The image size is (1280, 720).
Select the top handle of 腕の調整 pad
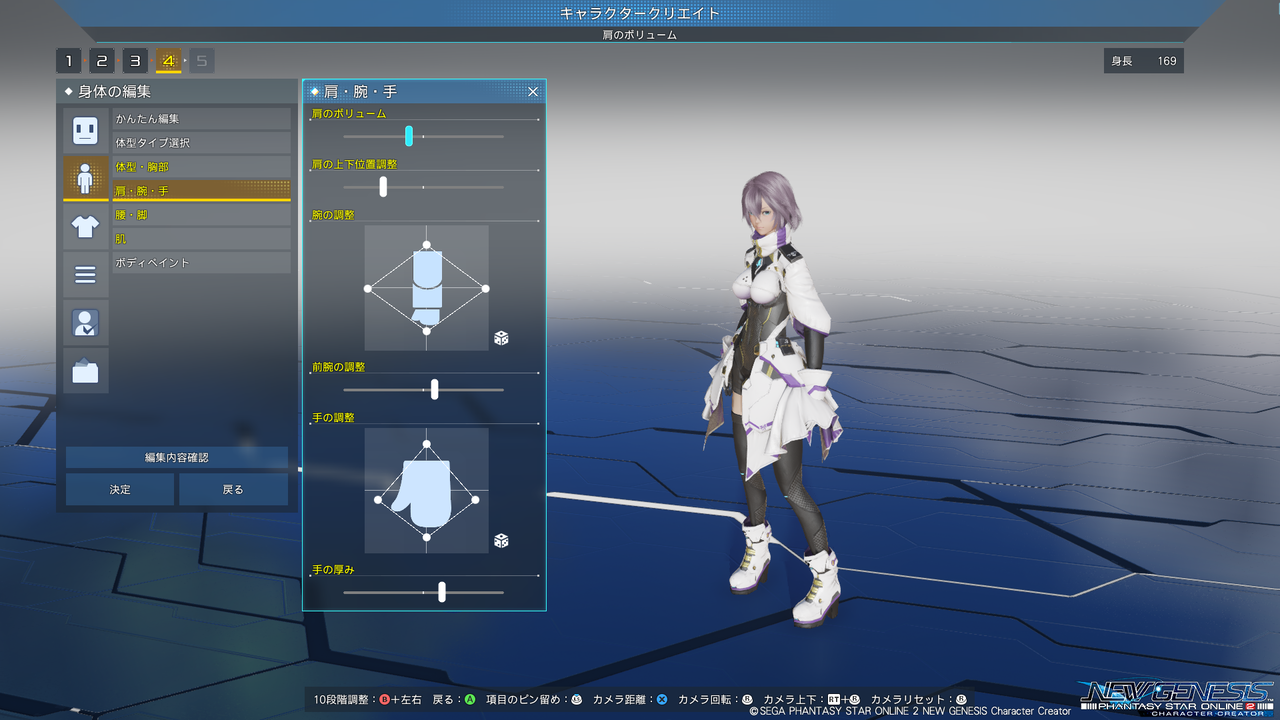pos(427,245)
